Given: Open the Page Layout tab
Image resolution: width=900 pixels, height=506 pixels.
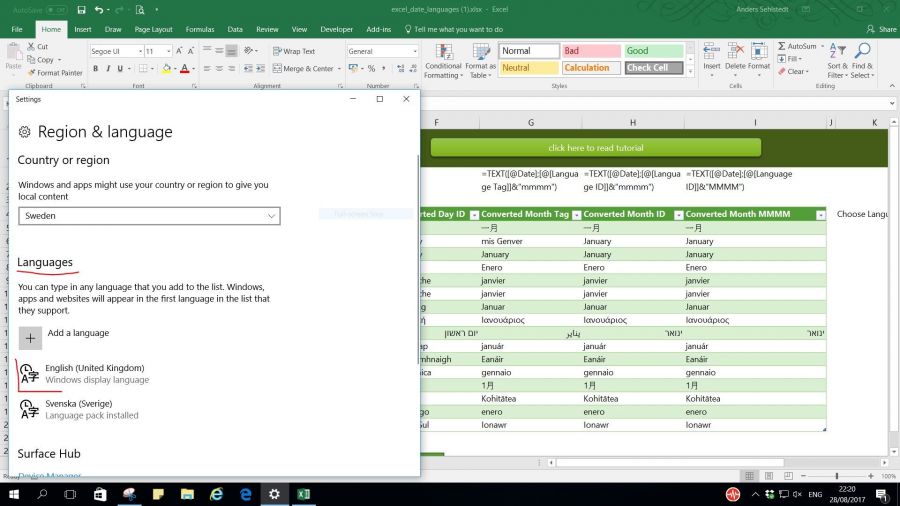Looking at the screenshot, I should 153,29.
